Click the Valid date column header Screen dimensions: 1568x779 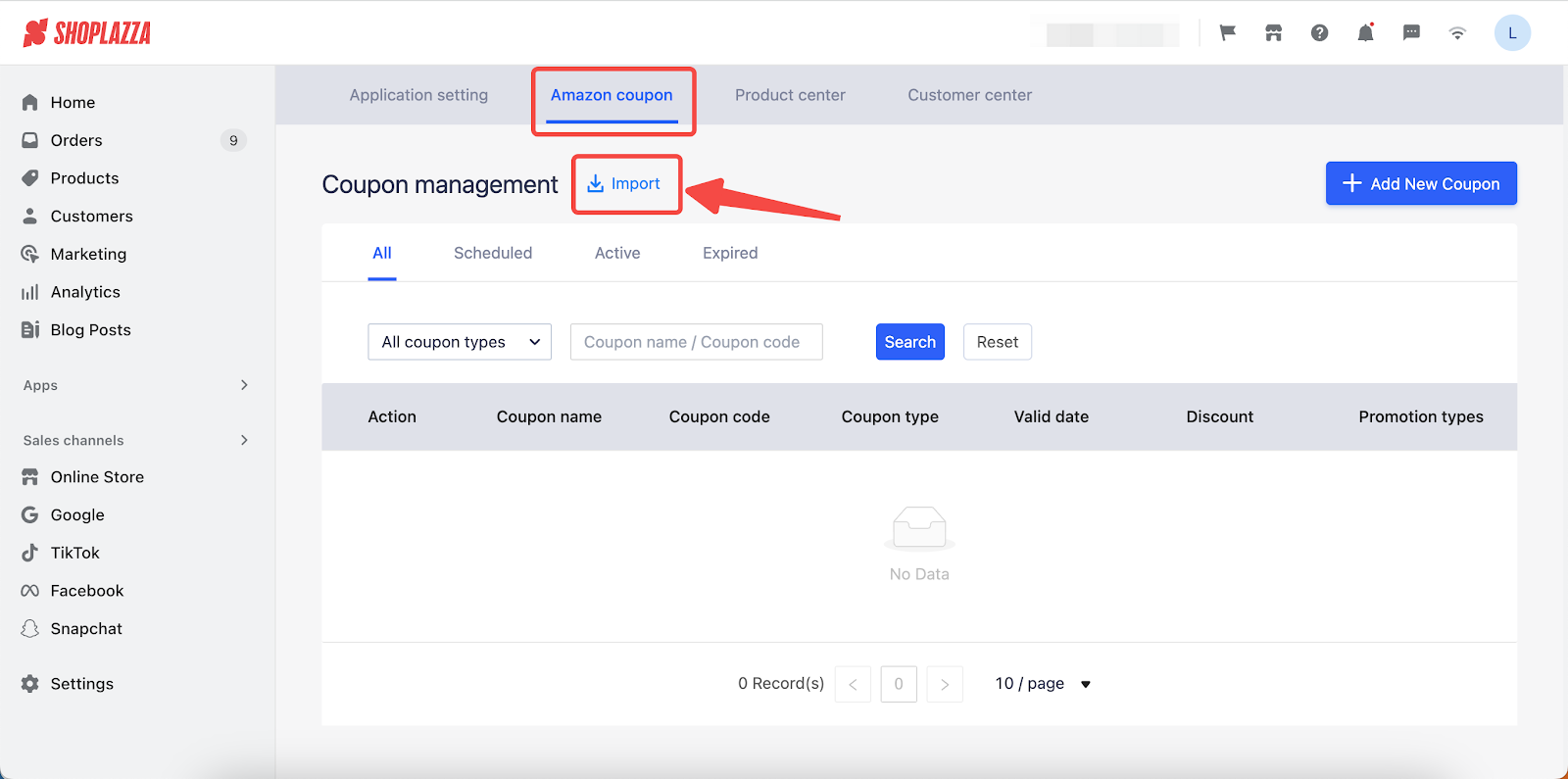pos(1052,416)
